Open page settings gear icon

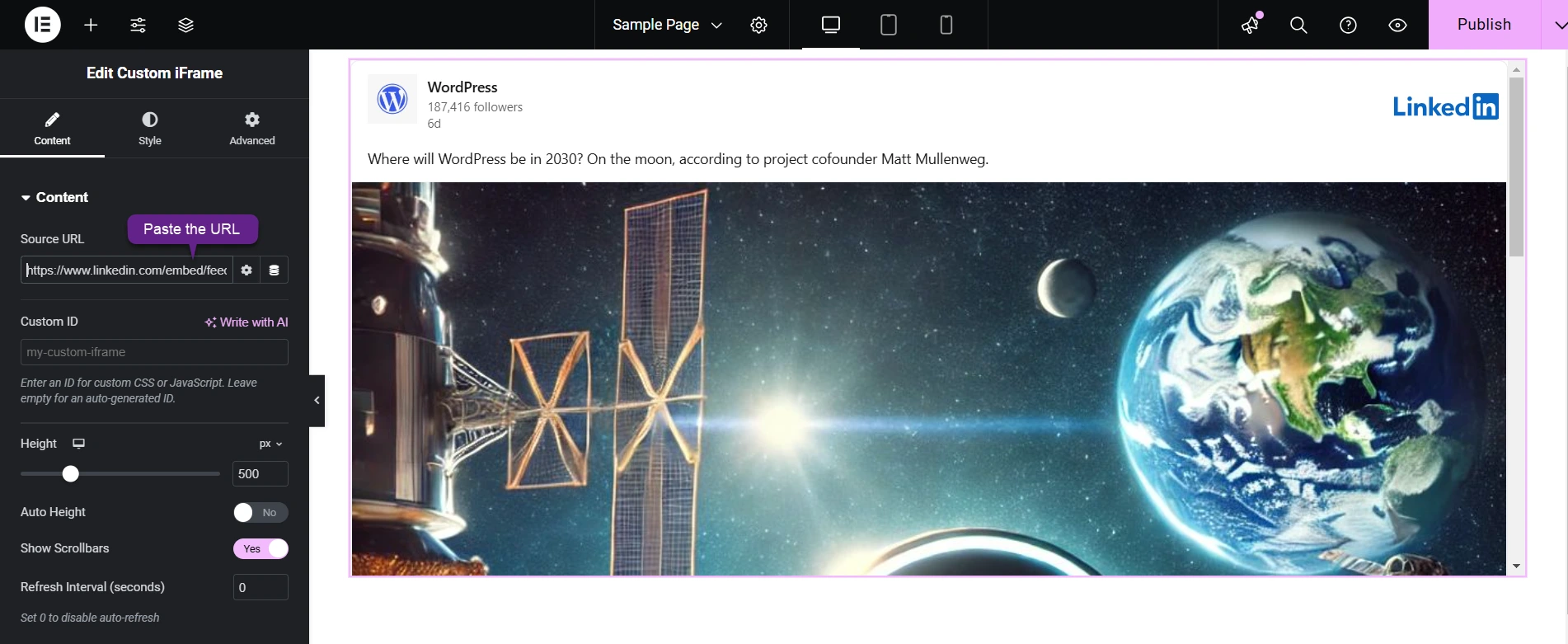pyautogui.click(x=758, y=25)
